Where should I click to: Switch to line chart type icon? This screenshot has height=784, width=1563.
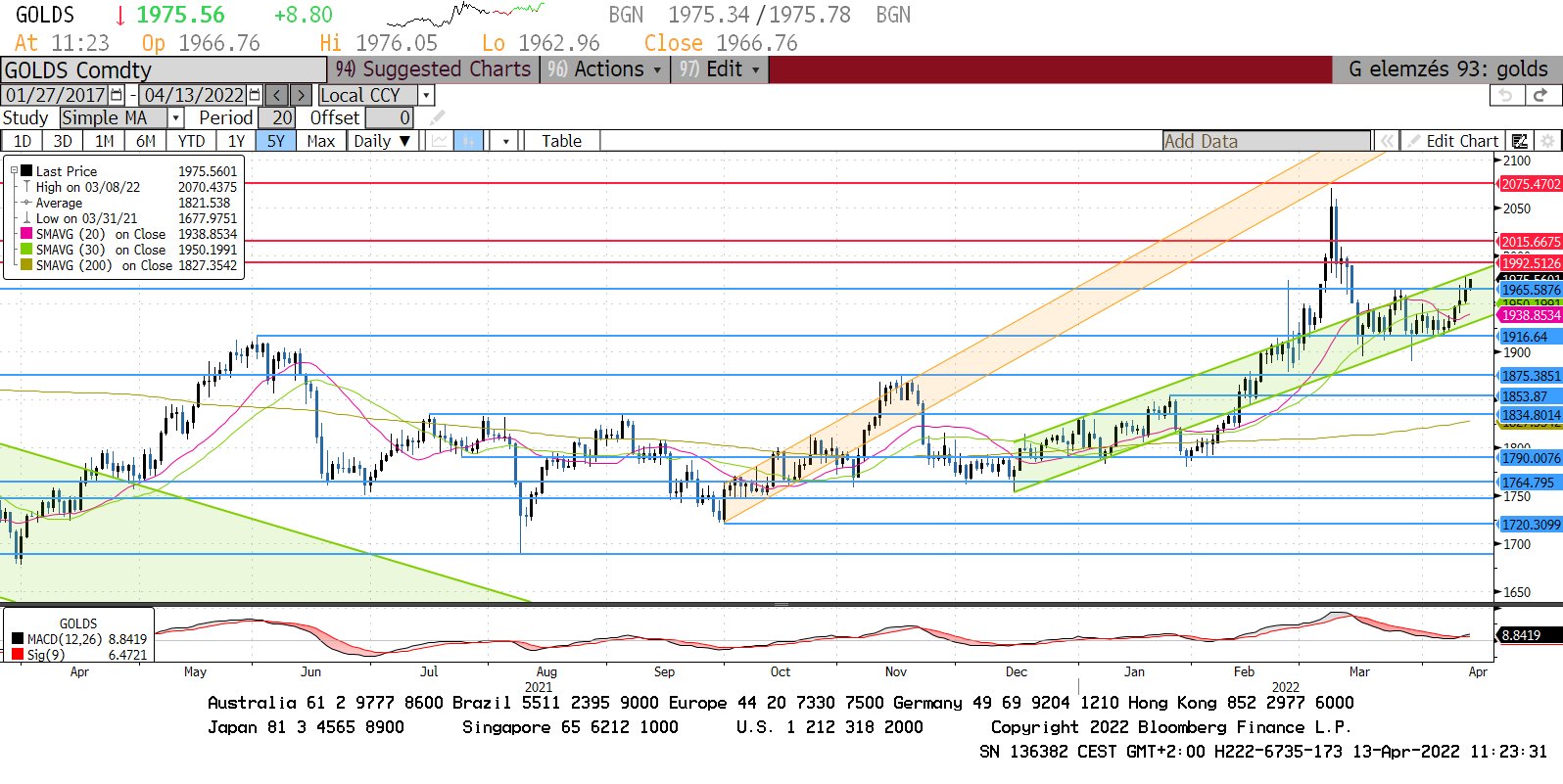point(439,141)
